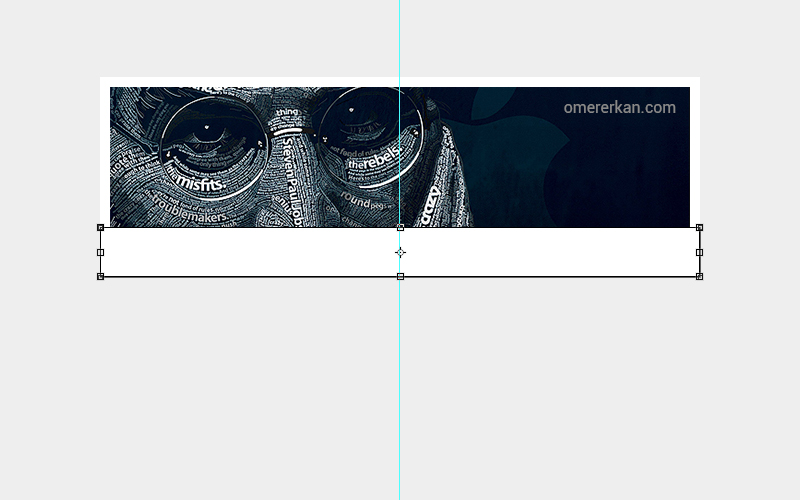Click the middle-right transform handle
The image size is (800, 500).
699,252
